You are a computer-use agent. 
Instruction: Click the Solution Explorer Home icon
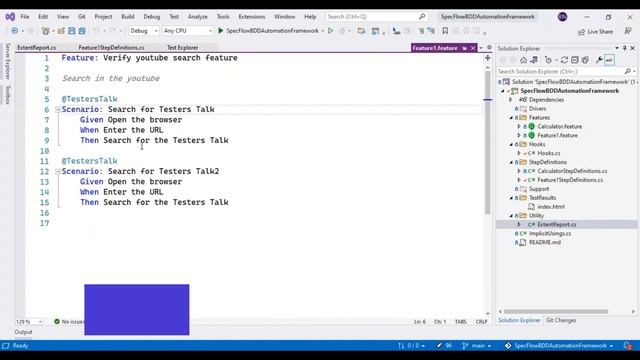click(524, 60)
